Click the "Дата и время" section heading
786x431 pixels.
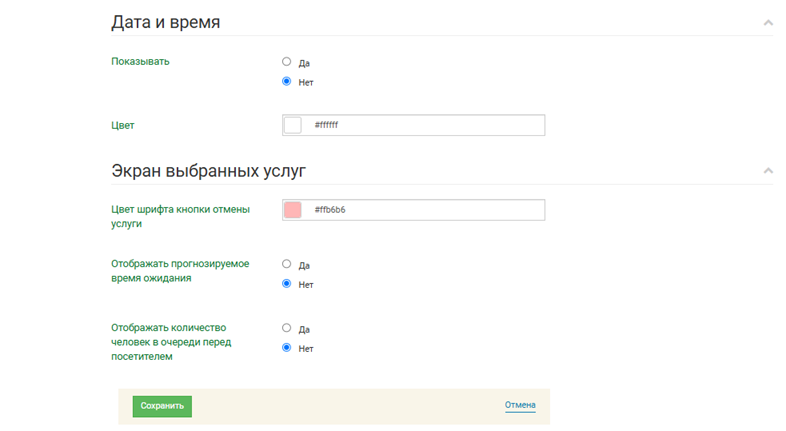point(165,21)
